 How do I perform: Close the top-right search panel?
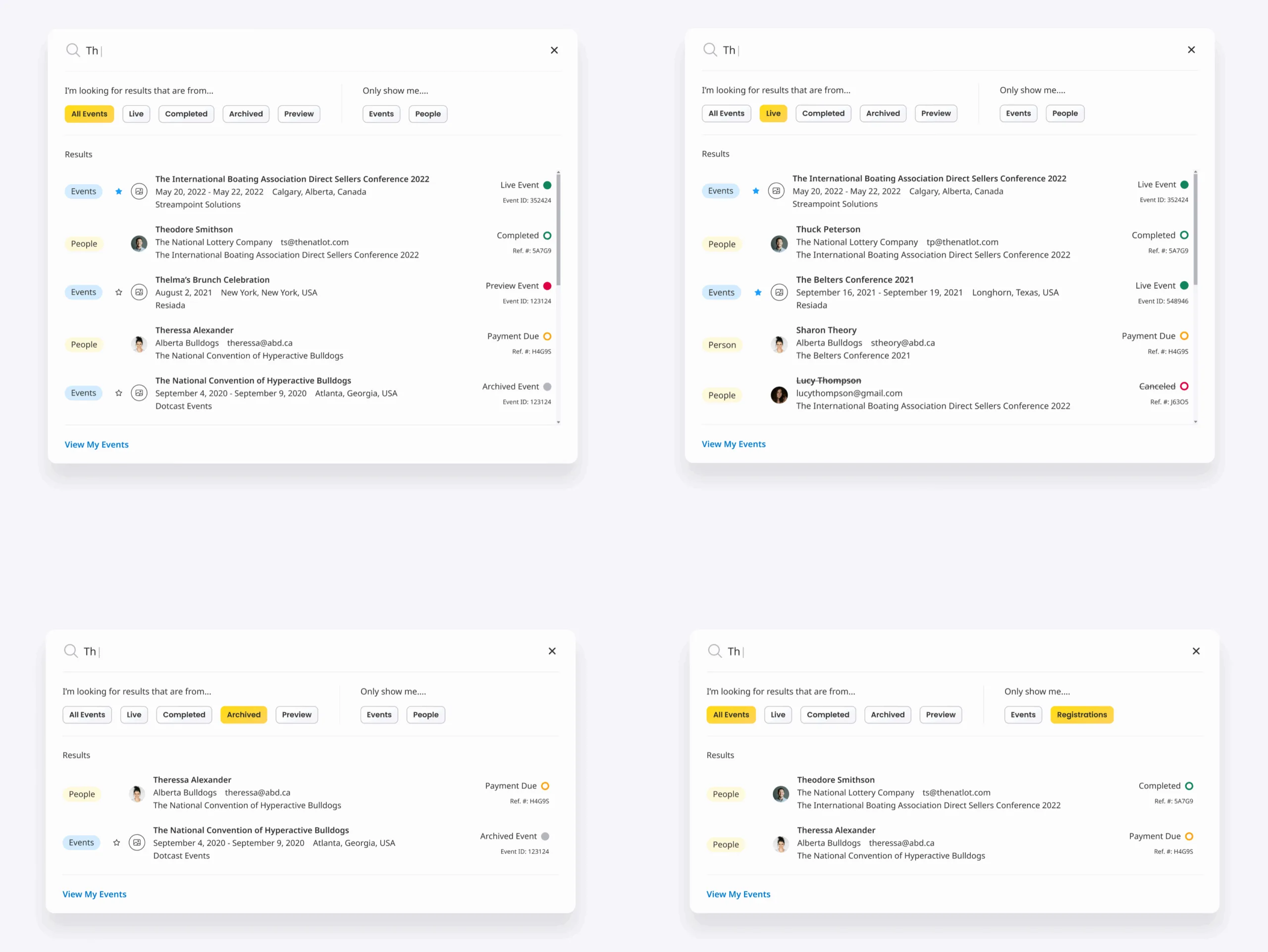1191,50
